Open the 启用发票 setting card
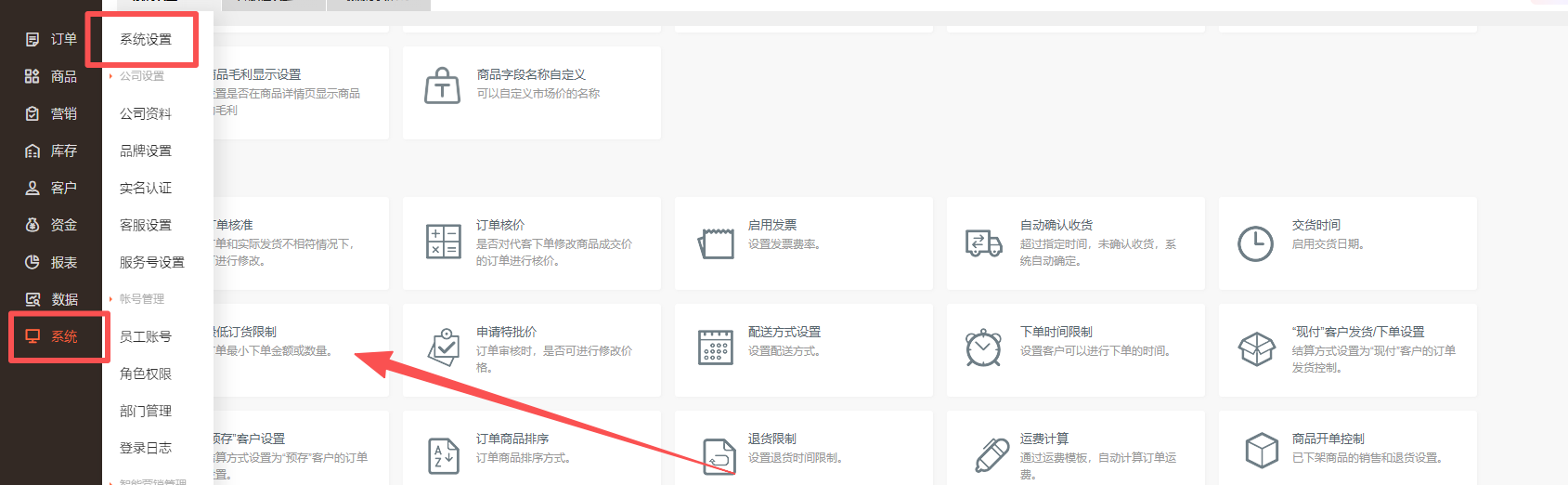This screenshot has height=485, width=1568. point(804,243)
